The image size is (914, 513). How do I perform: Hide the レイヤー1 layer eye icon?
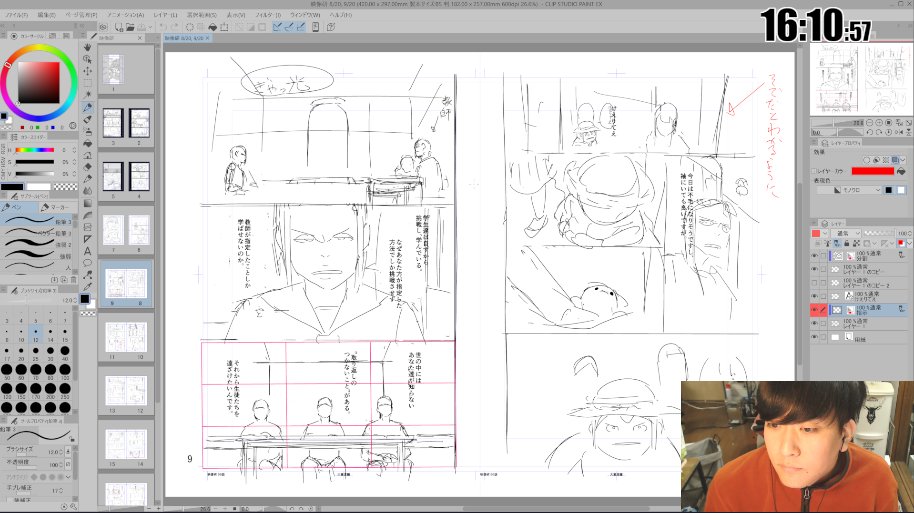pos(814,324)
